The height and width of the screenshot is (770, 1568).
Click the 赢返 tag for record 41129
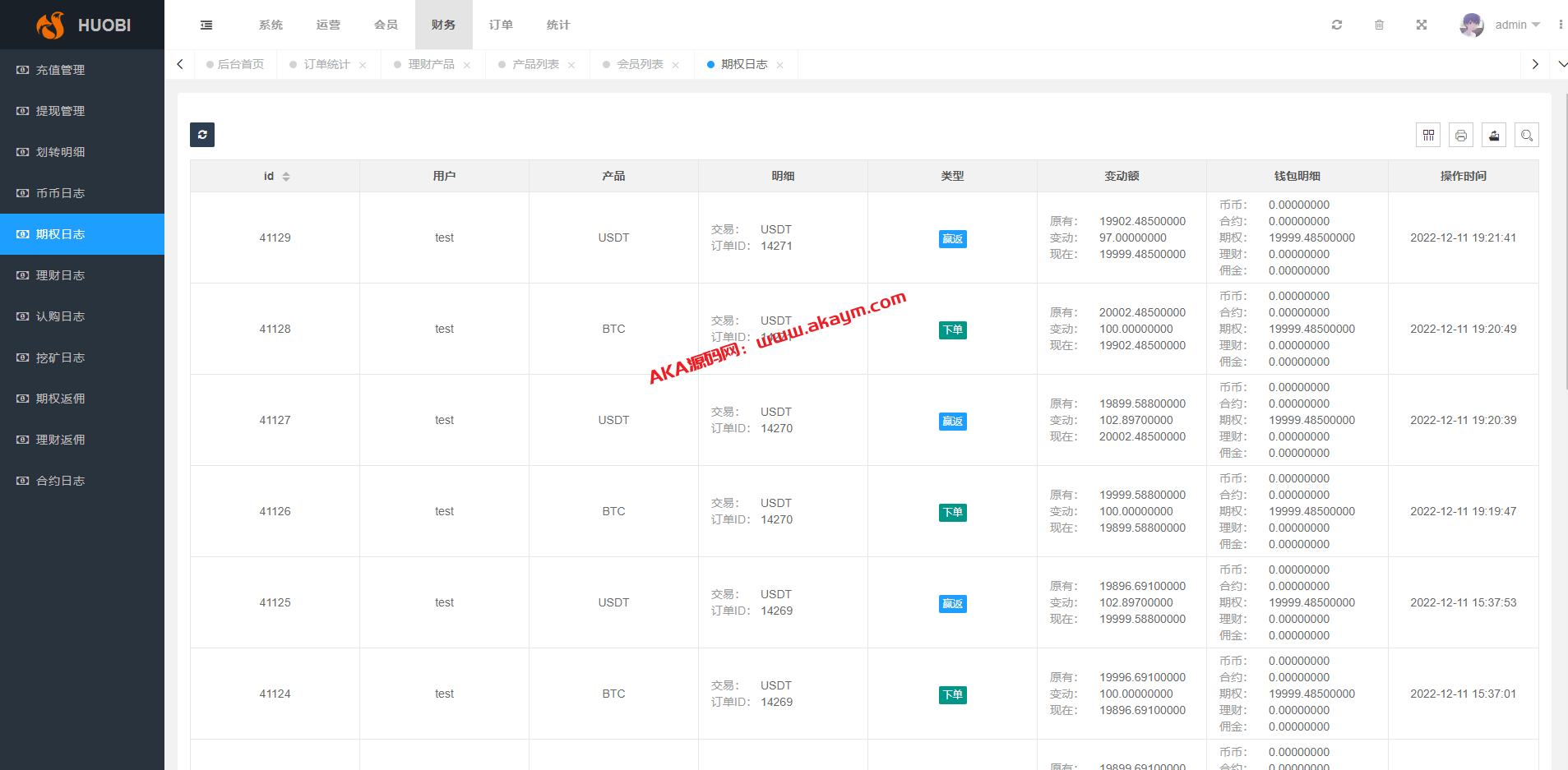[x=952, y=238]
